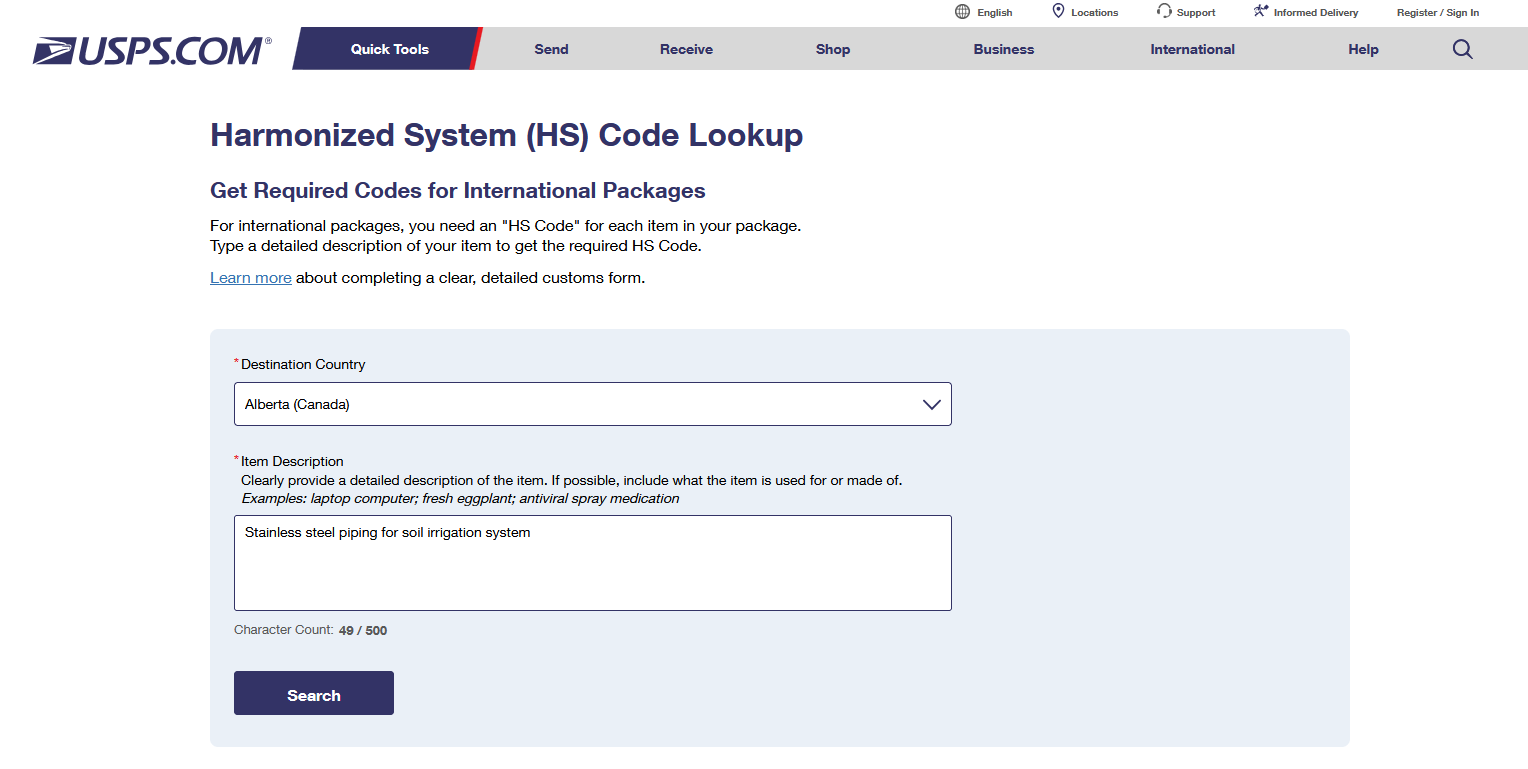
Task: Click the Support headset icon
Action: (x=1164, y=12)
